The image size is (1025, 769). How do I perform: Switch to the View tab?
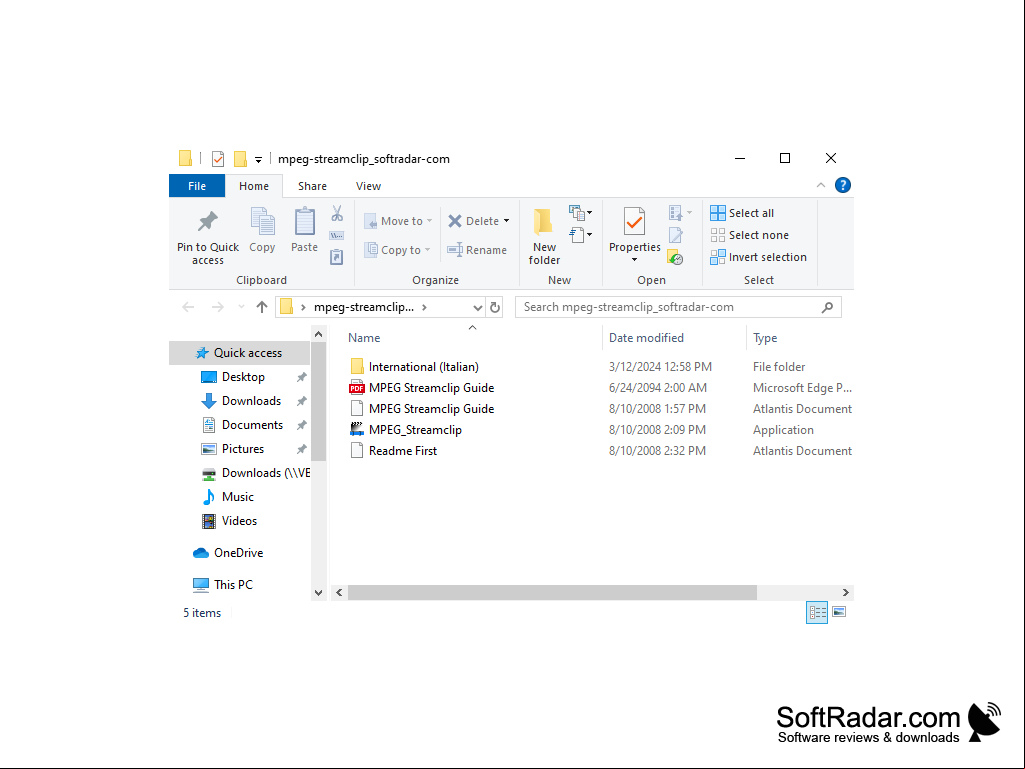369,186
